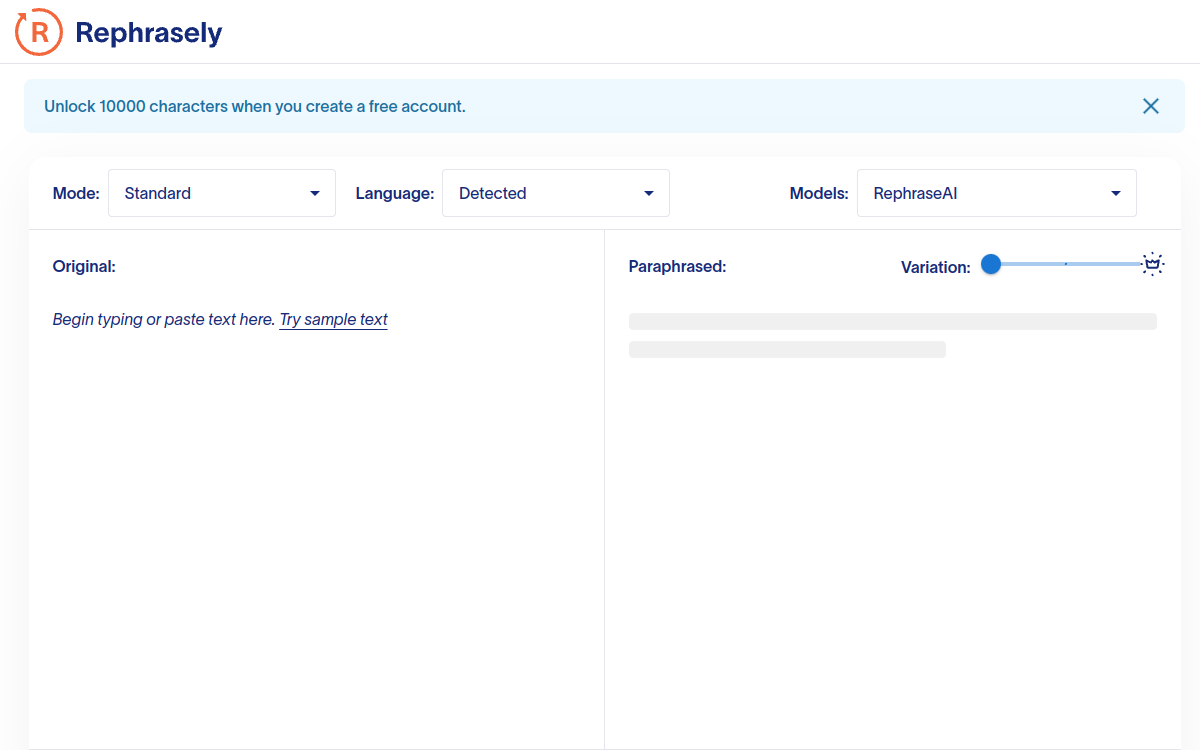Image resolution: width=1200 pixels, height=750 pixels.
Task: Expand the RephraseAI models dropdown
Action: [996, 193]
